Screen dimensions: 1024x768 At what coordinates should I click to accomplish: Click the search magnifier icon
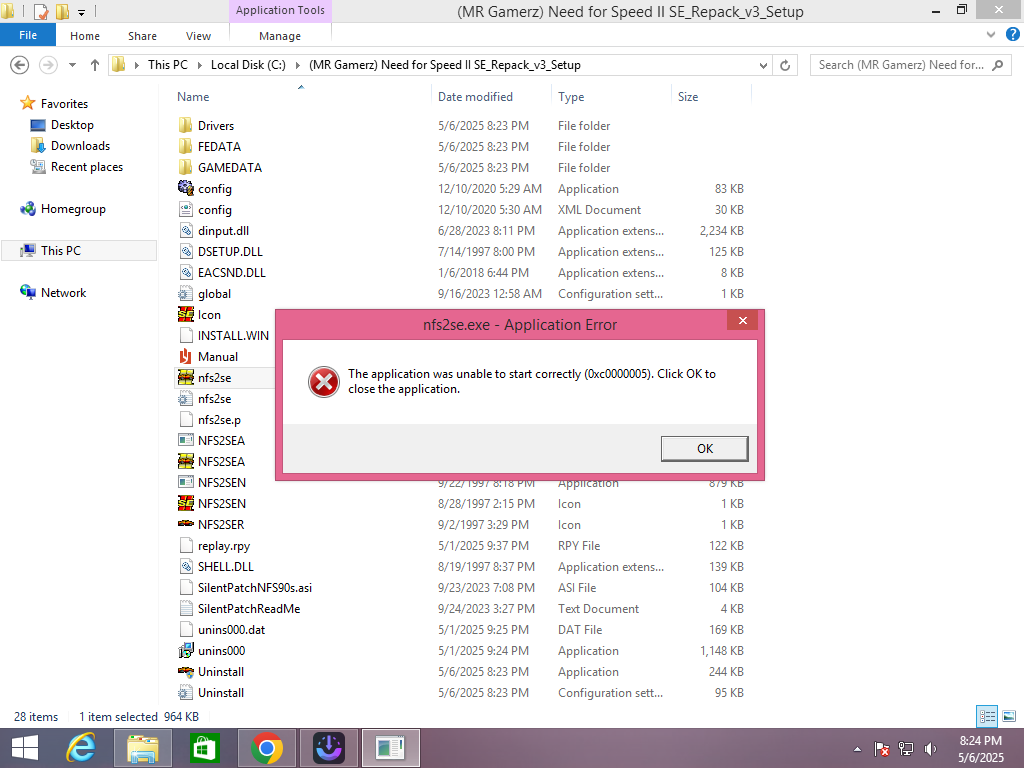pos(997,65)
